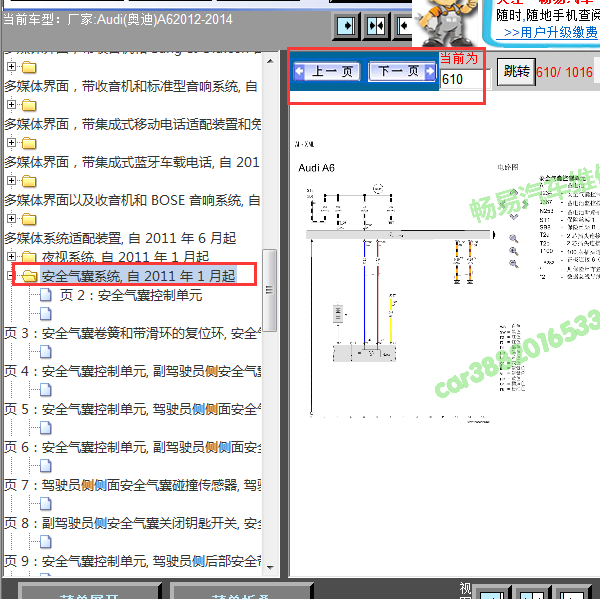Click the zoom-in magnifier with plus
This screenshot has width=600, height=599.
[x=514, y=251]
